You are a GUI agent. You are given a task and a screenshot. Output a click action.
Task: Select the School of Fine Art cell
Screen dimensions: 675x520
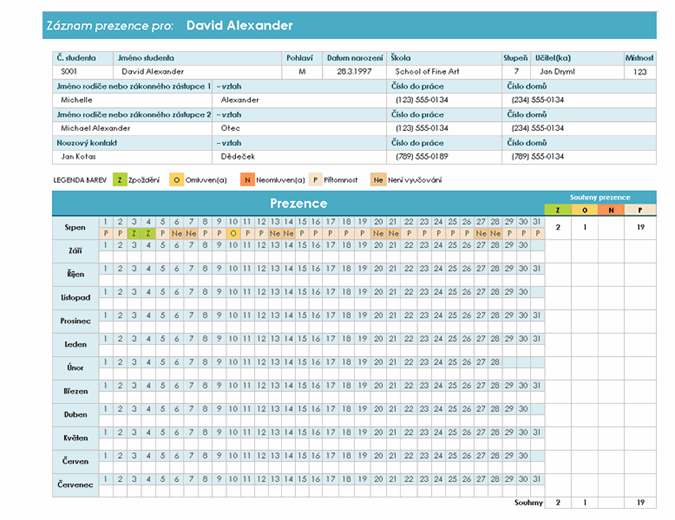pos(422,72)
